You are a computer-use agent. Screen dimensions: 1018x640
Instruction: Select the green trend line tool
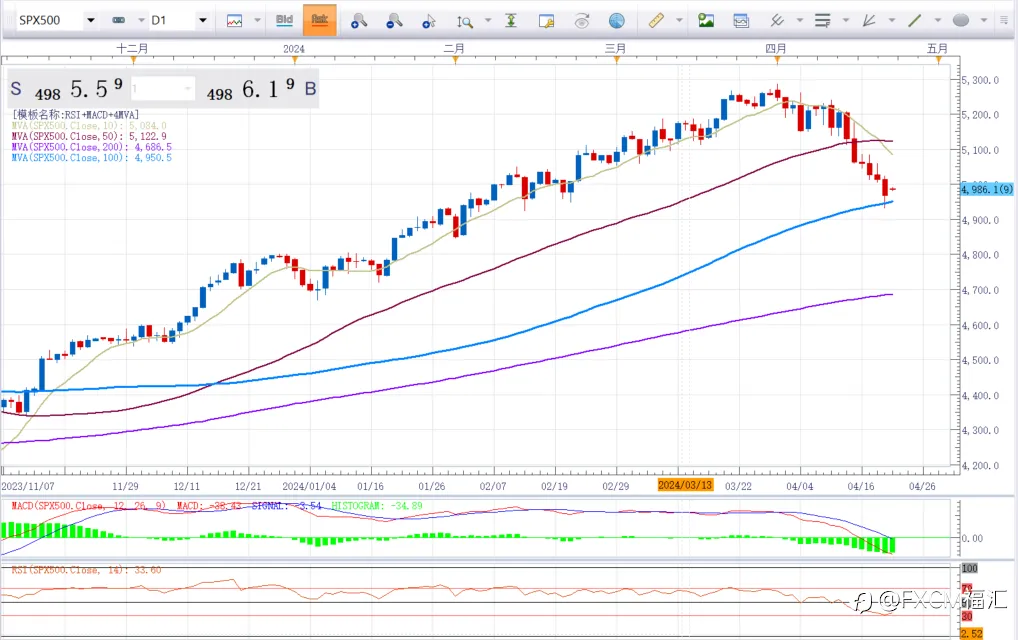pyautogui.click(x=915, y=21)
